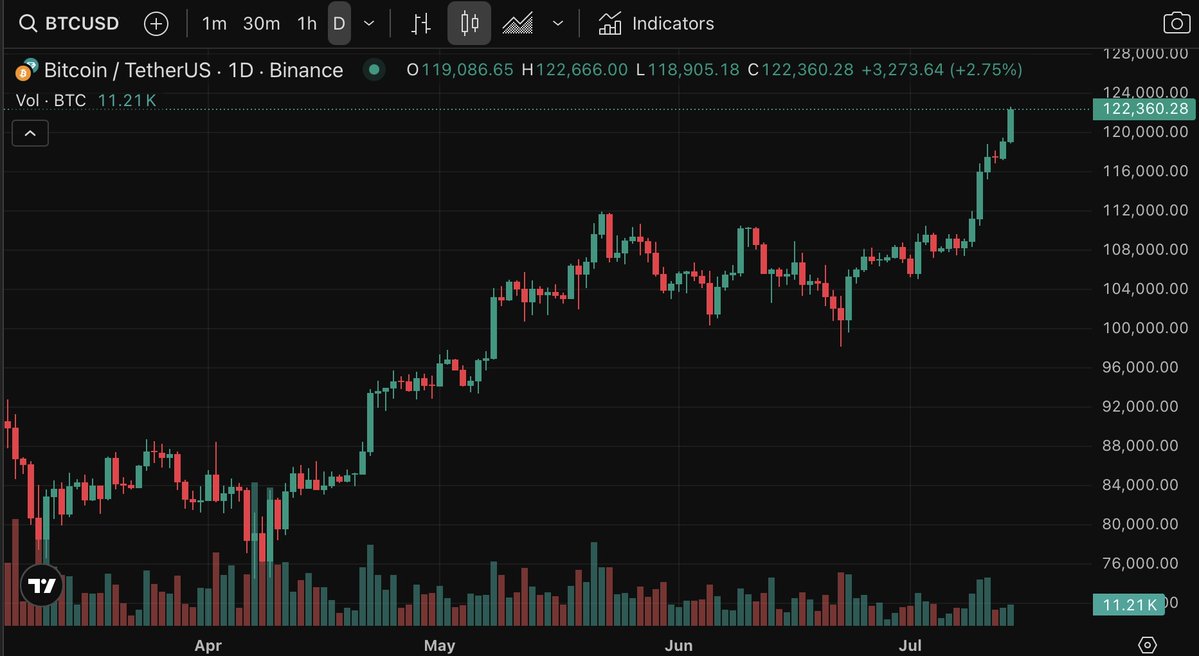Switch to 30m timeframe

pyautogui.click(x=262, y=24)
